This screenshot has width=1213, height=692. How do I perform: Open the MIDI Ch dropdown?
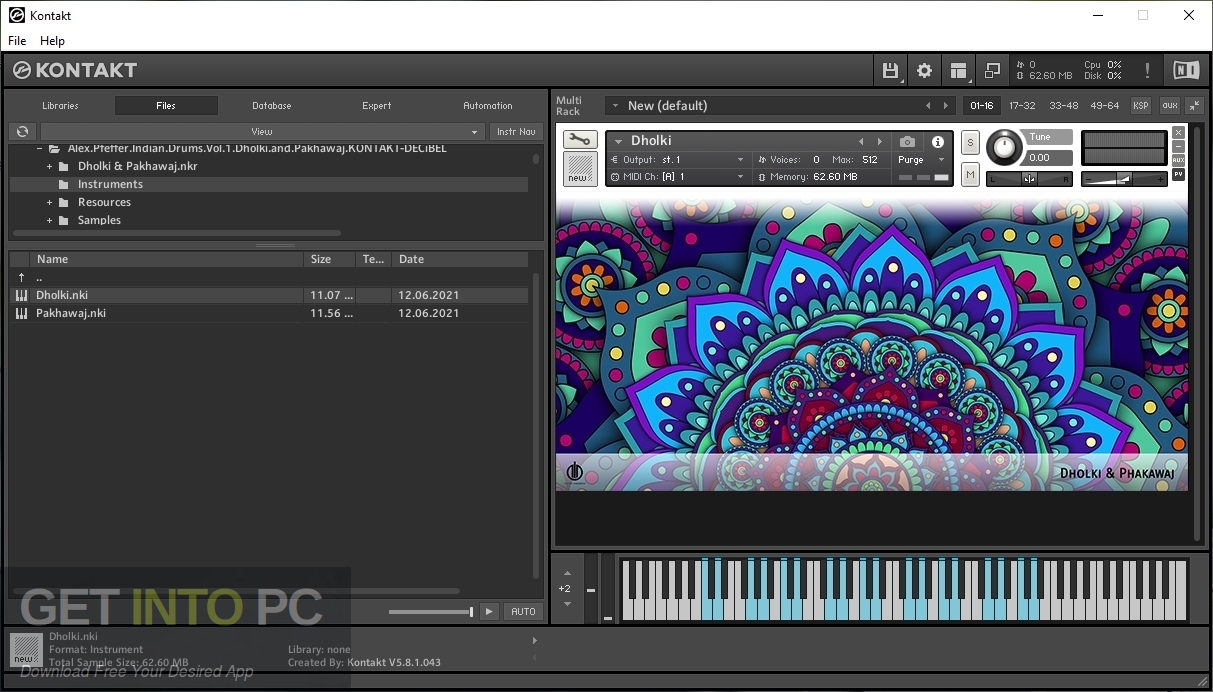point(677,177)
